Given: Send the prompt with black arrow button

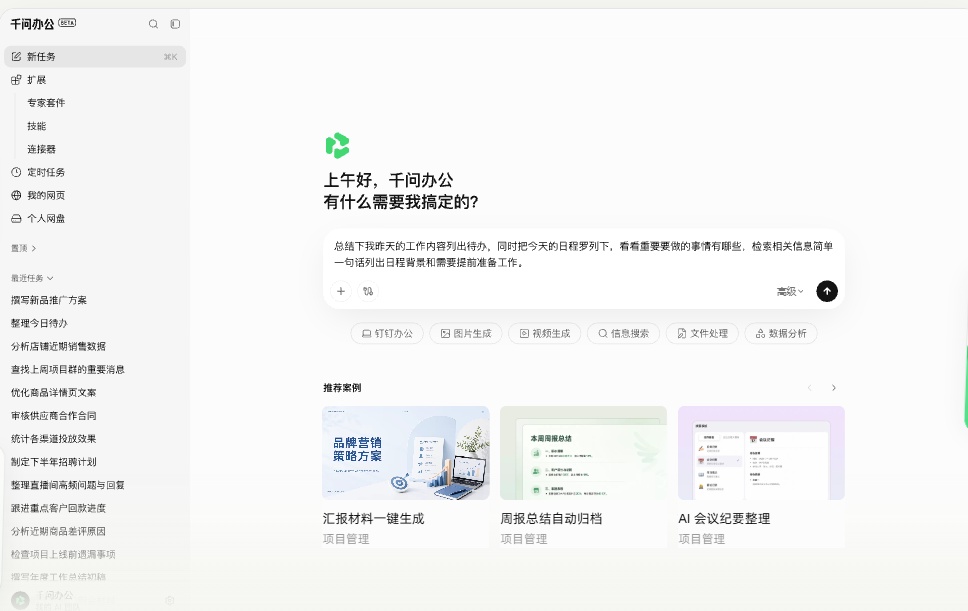Looking at the screenshot, I should point(827,291).
